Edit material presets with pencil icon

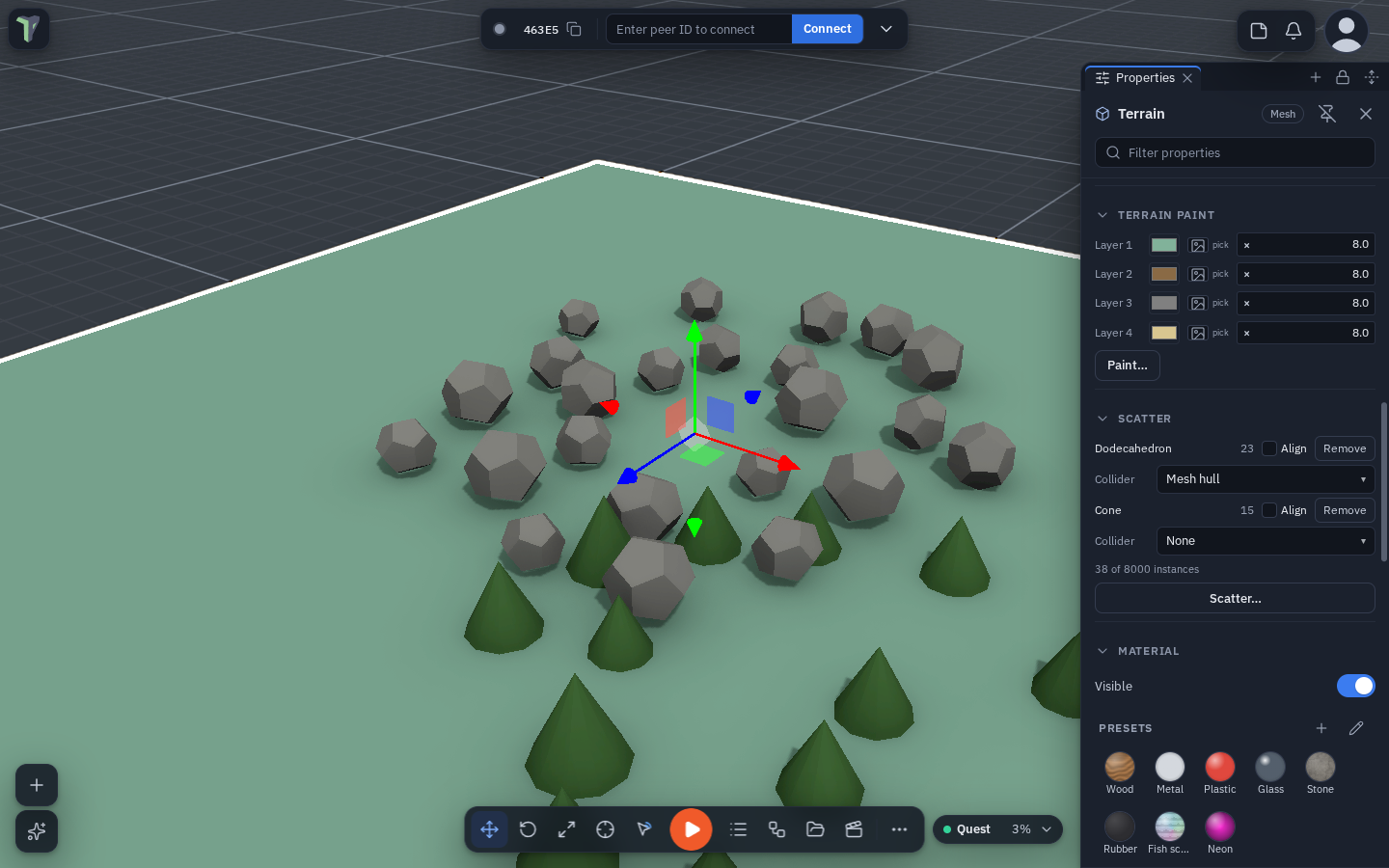tap(1356, 728)
